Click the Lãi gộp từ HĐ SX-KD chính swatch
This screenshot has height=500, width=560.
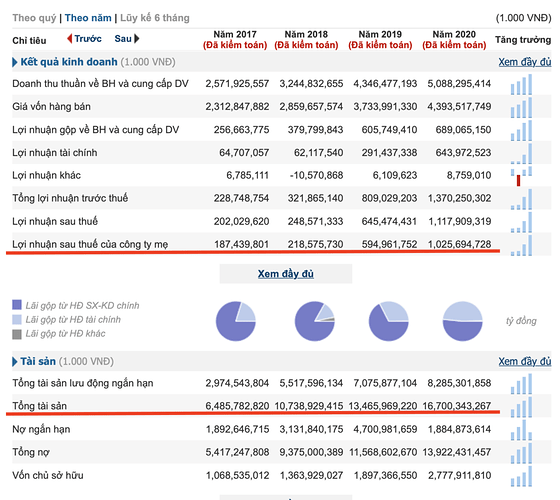[17, 305]
